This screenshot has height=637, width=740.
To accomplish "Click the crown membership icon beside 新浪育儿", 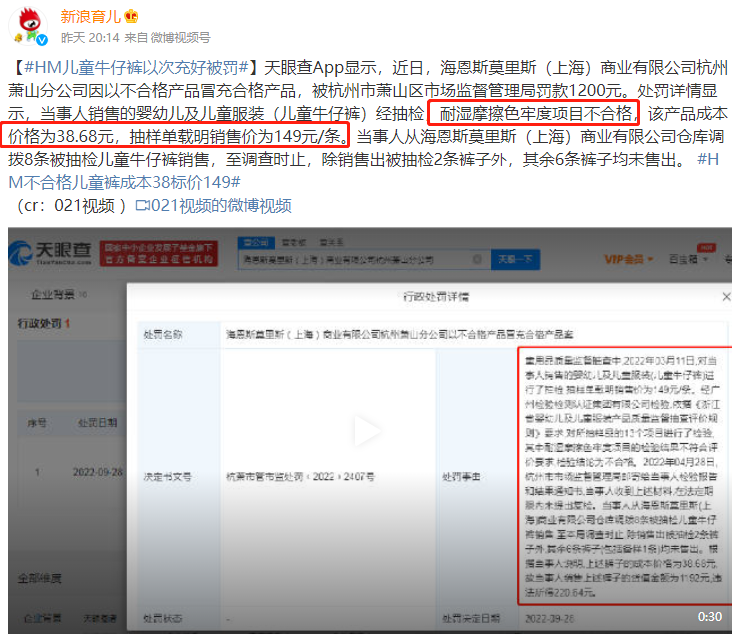I will pyautogui.click(x=131, y=17).
